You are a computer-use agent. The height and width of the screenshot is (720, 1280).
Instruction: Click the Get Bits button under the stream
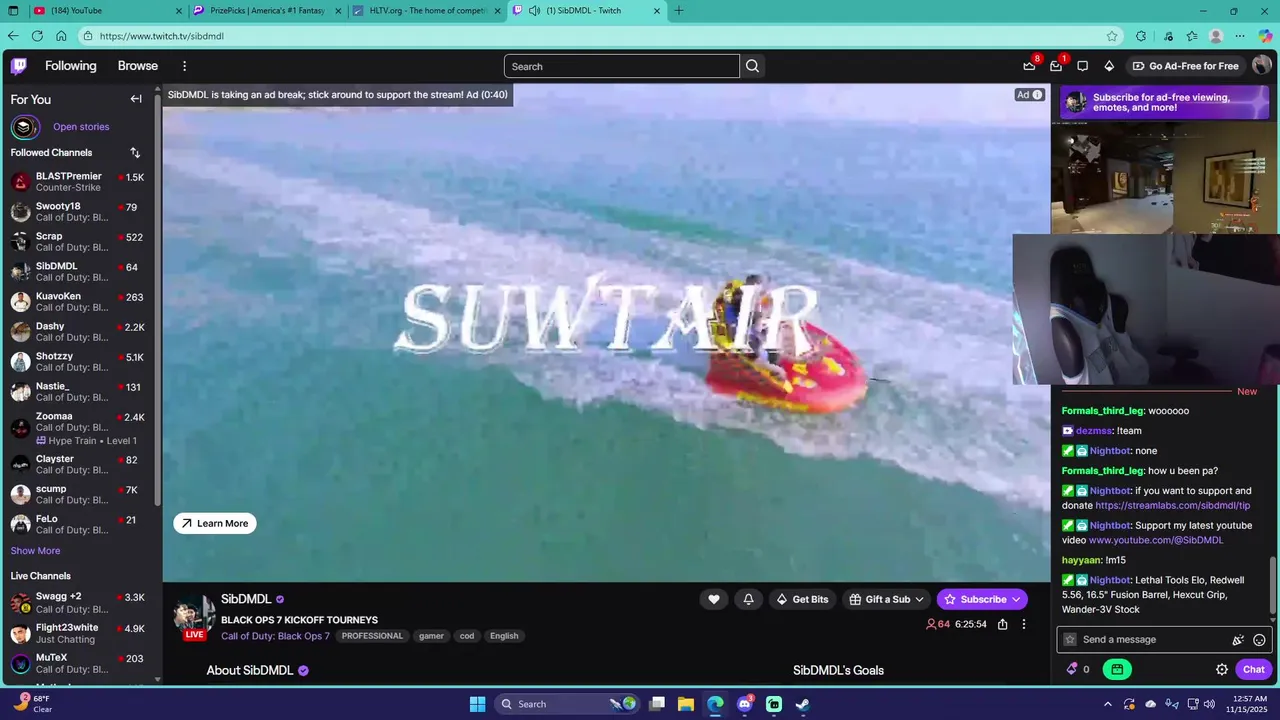803,599
